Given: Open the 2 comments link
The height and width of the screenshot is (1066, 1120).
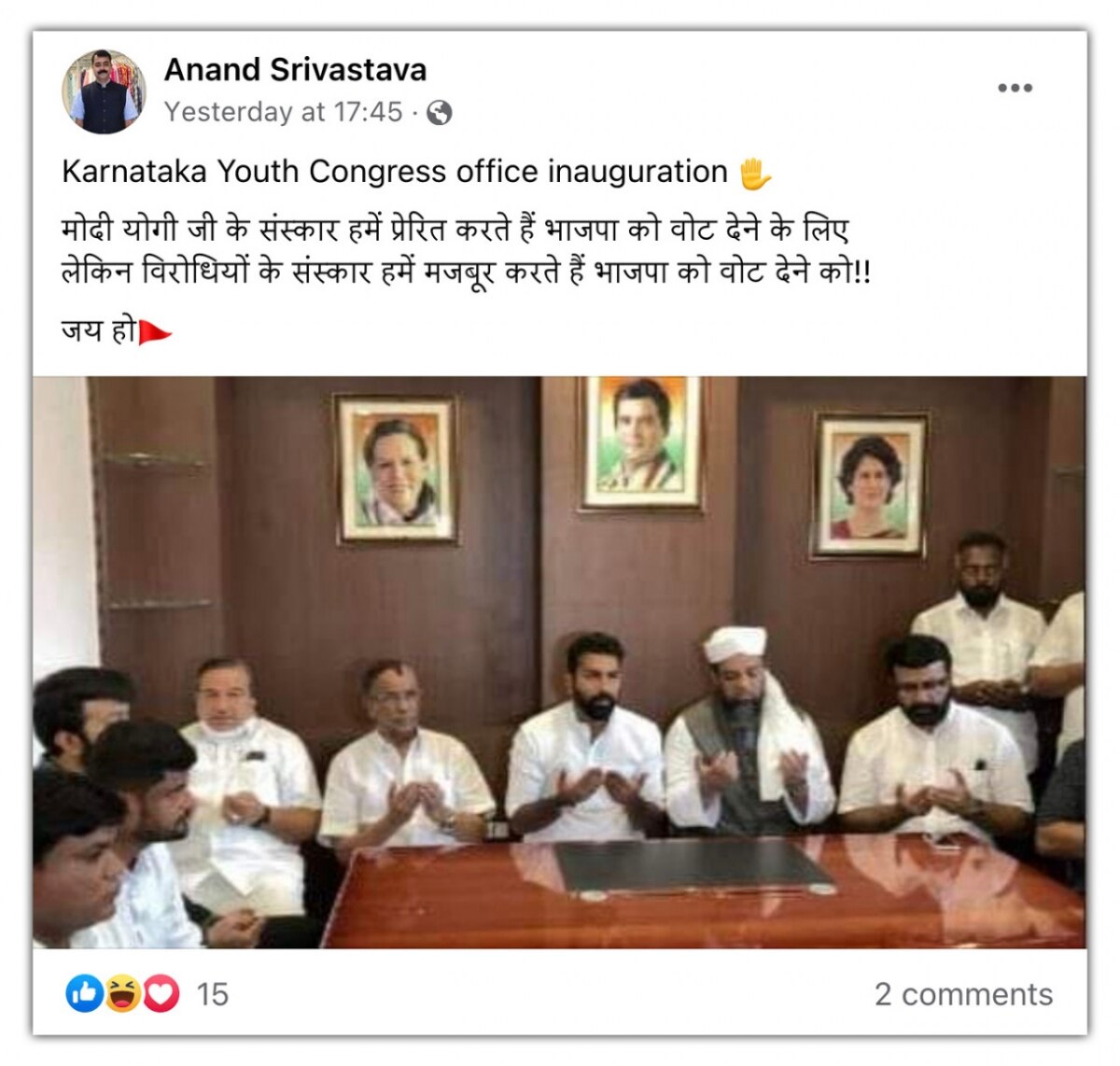Looking at the screenshot, I should [x=963, y=995].
